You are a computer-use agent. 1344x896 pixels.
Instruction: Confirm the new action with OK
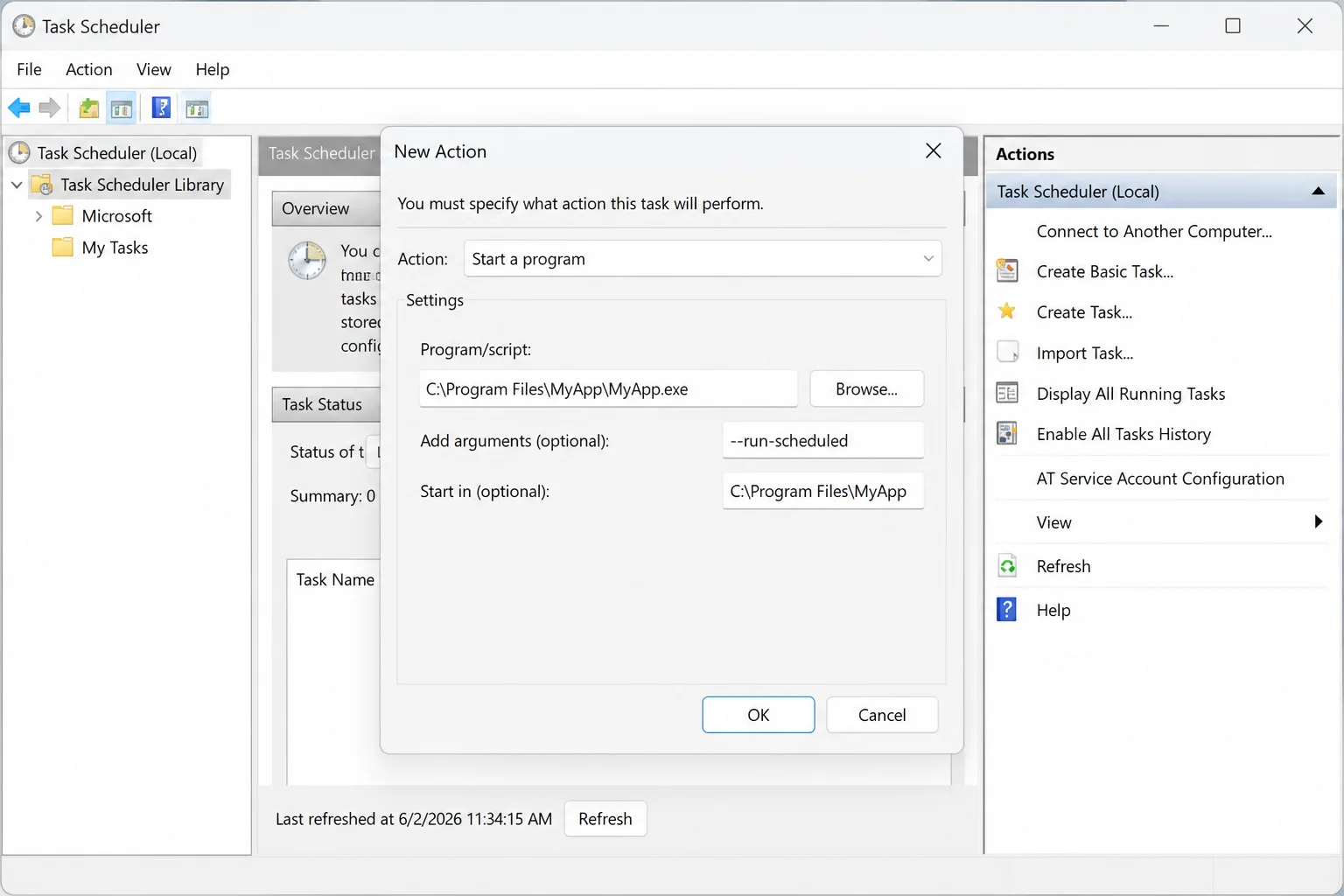[759, 715]
